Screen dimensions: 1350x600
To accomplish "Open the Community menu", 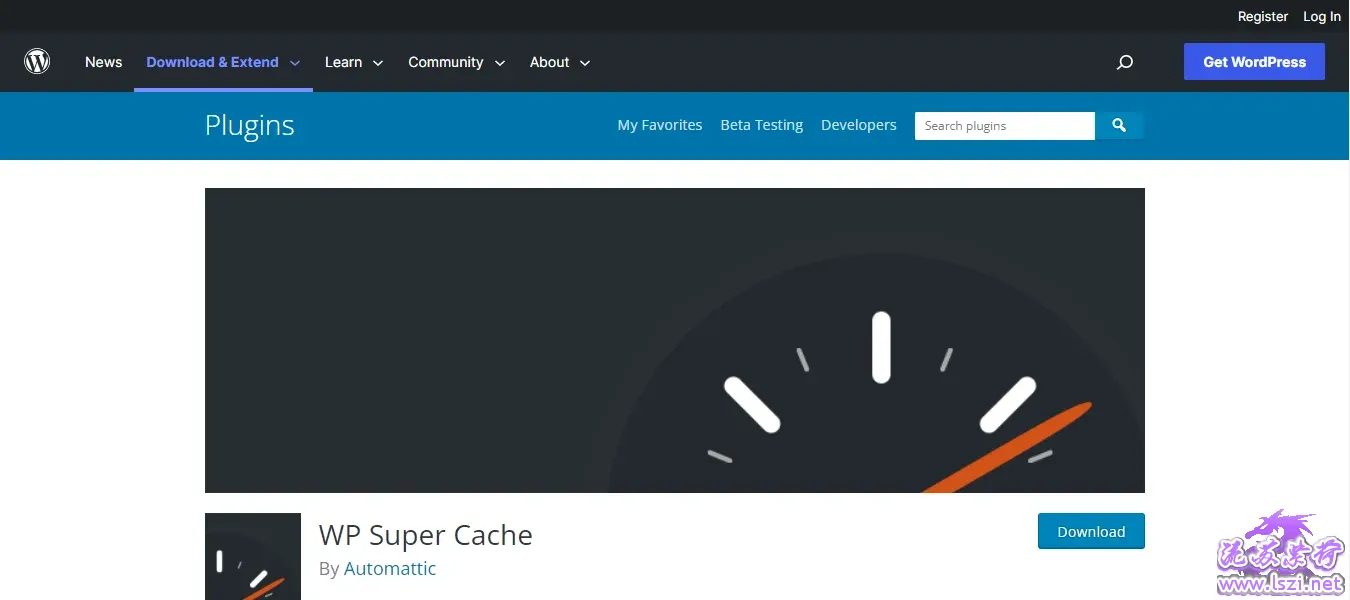I will pos(446,62).
